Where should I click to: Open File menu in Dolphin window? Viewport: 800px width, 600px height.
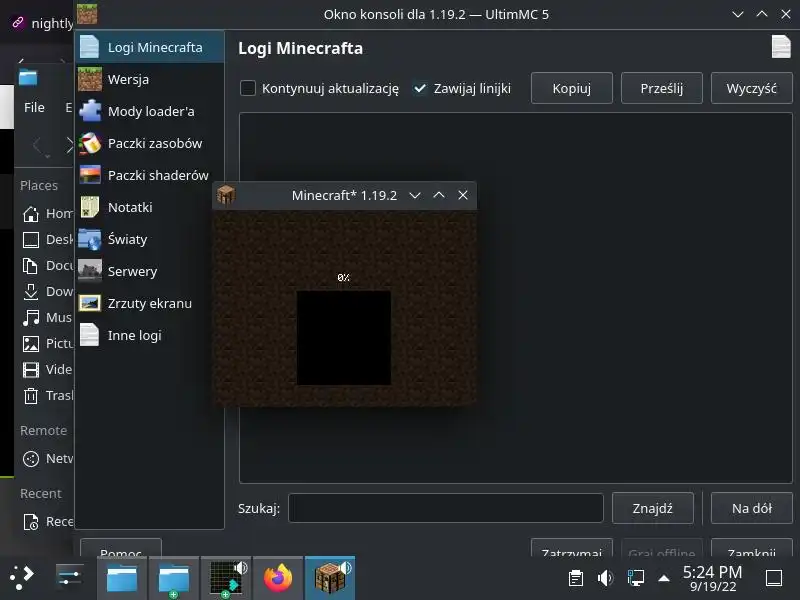point(34,108)
